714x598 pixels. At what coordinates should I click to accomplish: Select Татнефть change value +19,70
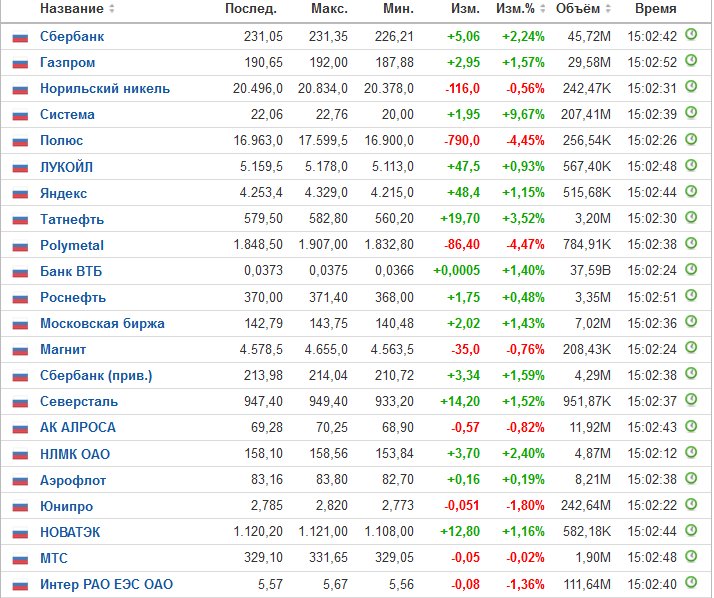coord(460,219)
